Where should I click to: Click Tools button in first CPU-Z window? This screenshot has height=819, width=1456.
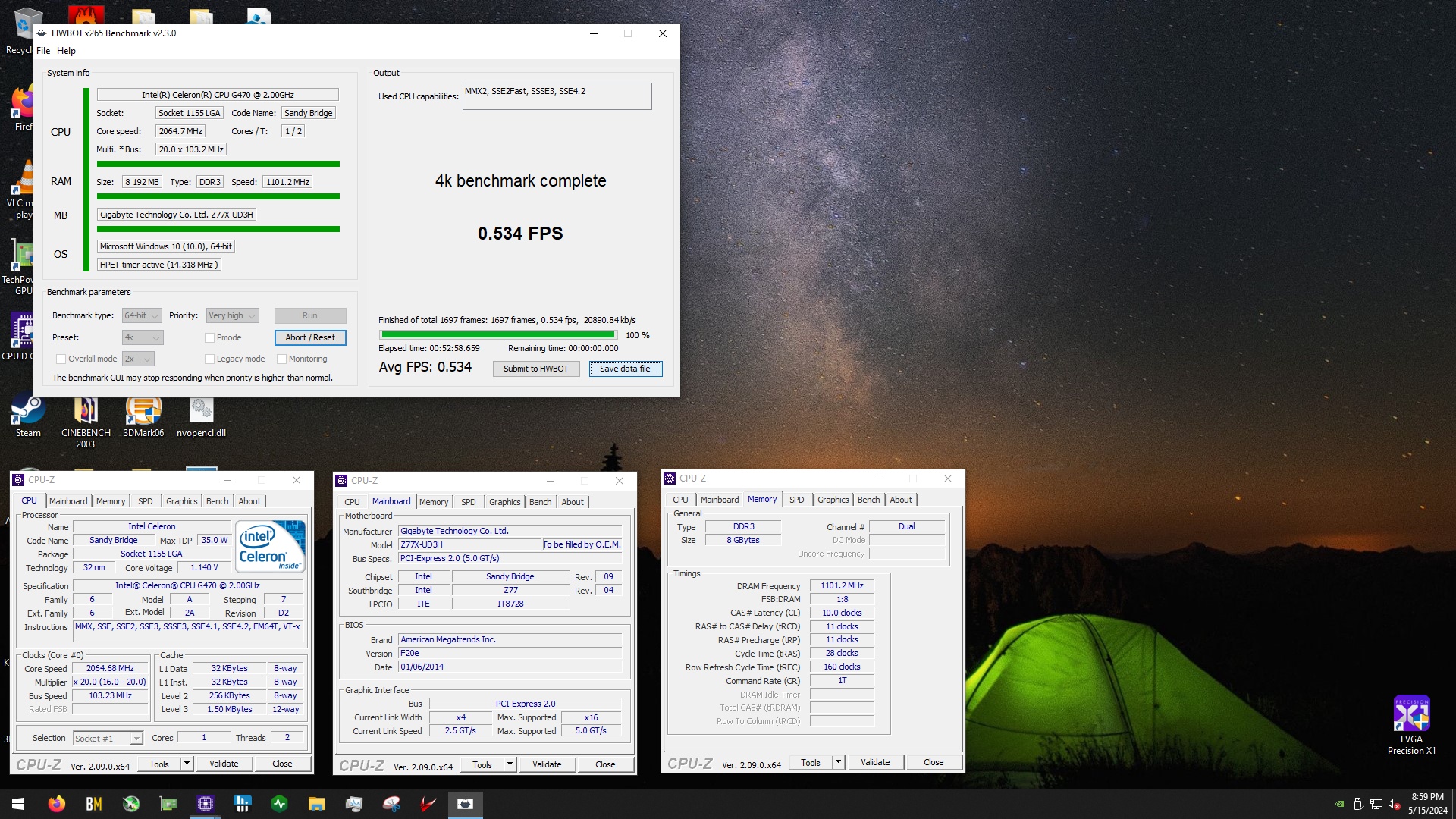click(x=159, y=764)
